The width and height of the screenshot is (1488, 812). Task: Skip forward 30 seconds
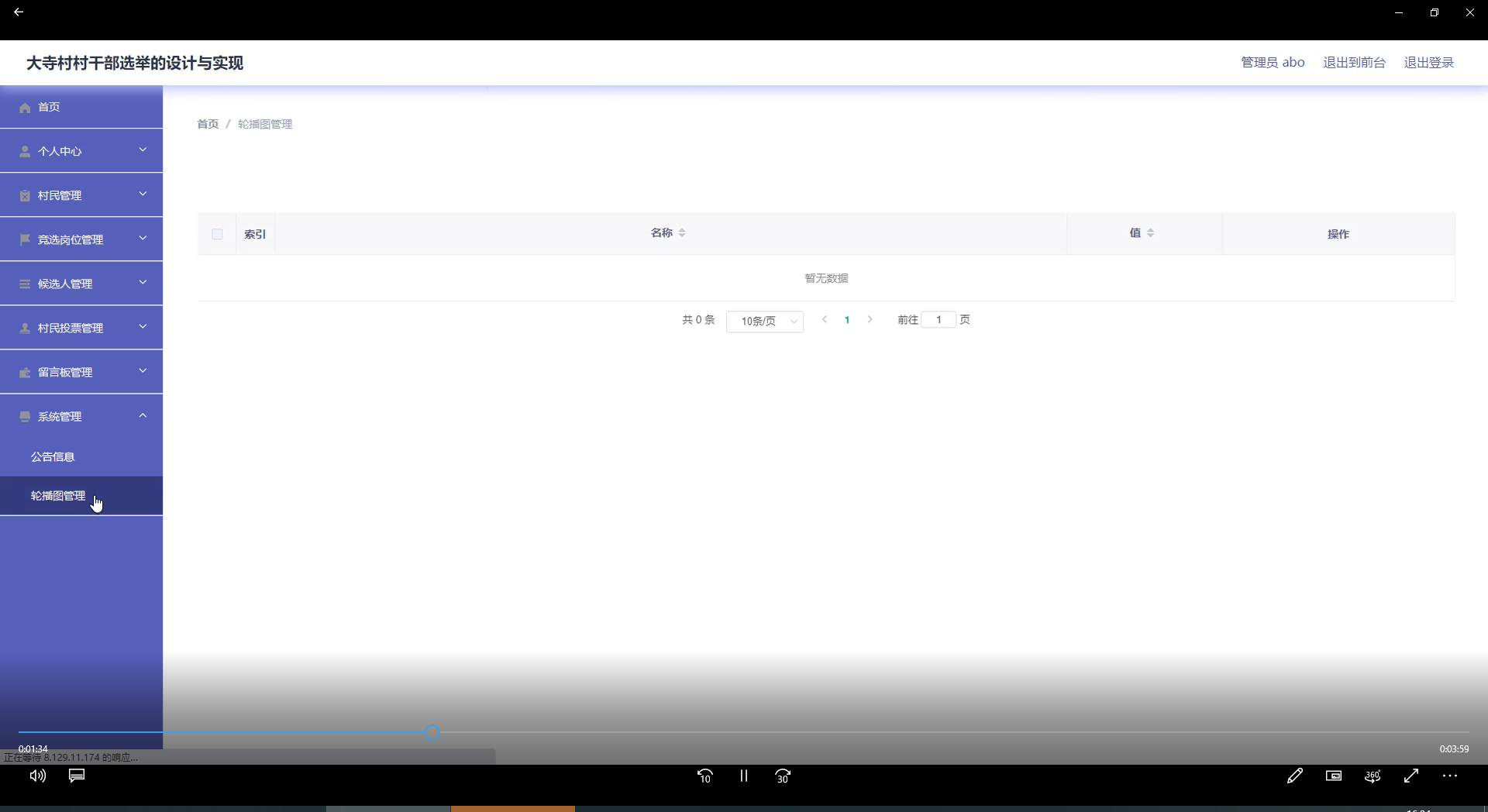tap(783, 776)
